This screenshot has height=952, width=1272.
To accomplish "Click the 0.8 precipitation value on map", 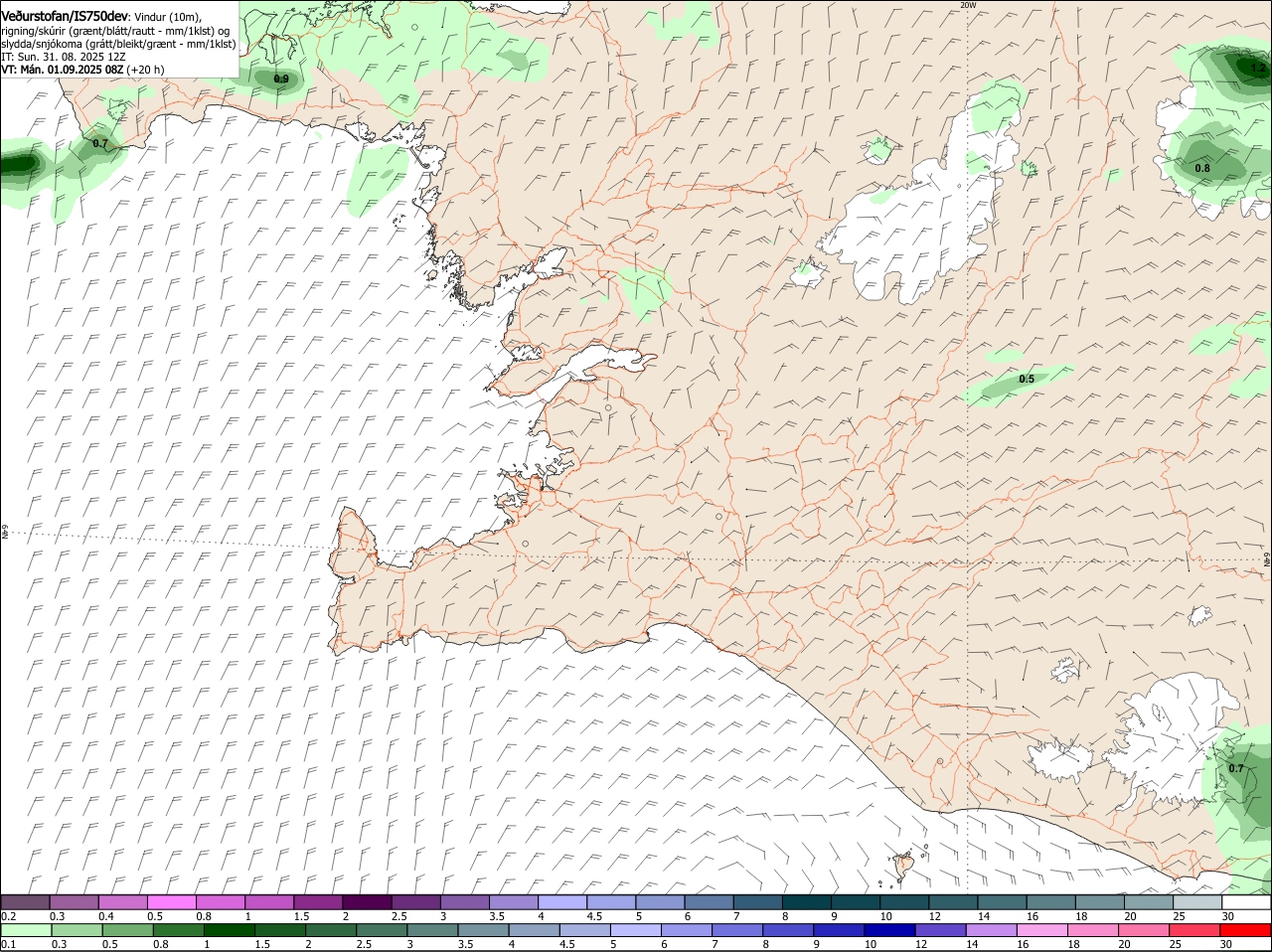I will tap(1202, 168).
